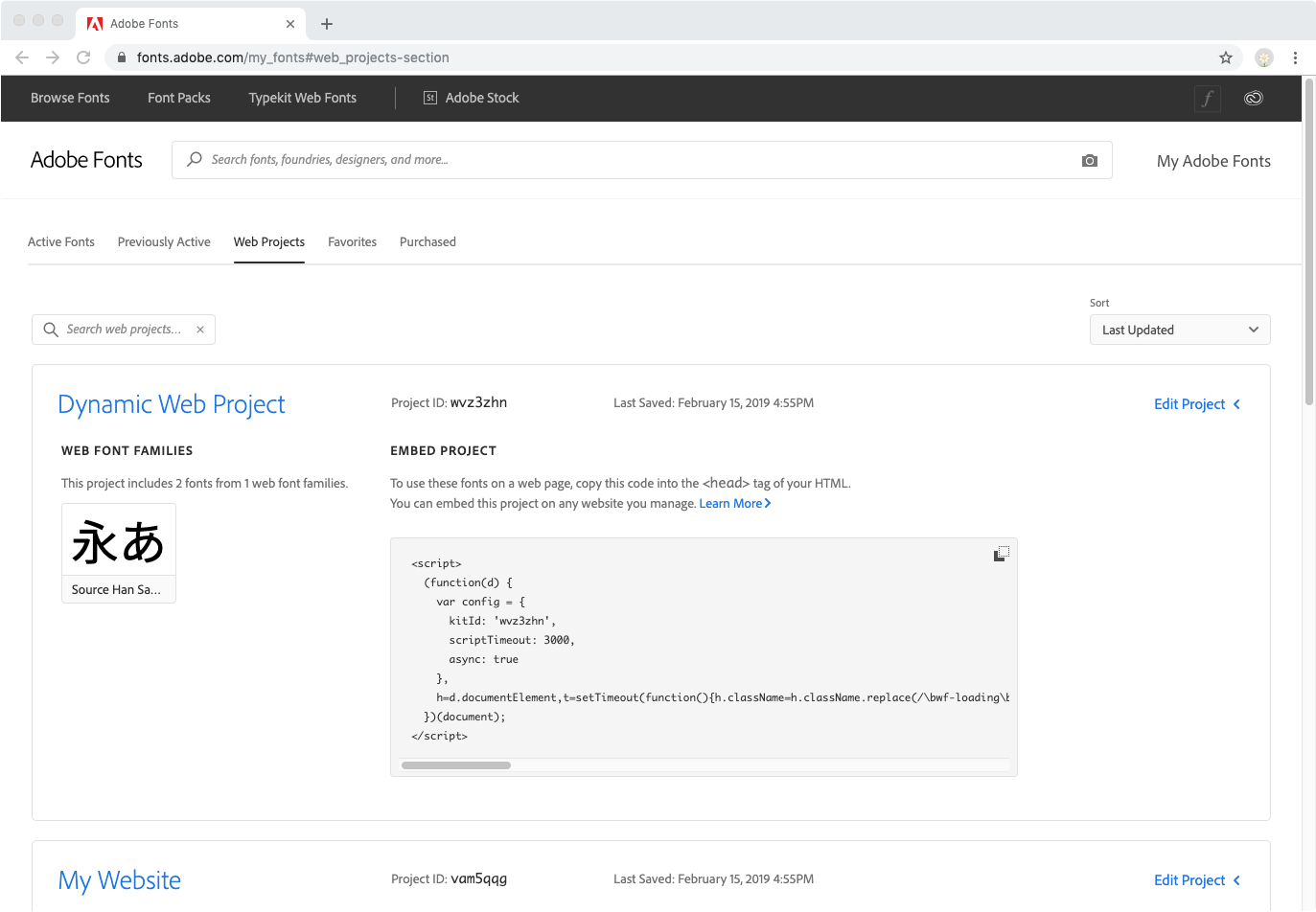Clear the web projects search field
This screenshot has width=1316, height=912.
pyautogui.click(x=200, y=330)
